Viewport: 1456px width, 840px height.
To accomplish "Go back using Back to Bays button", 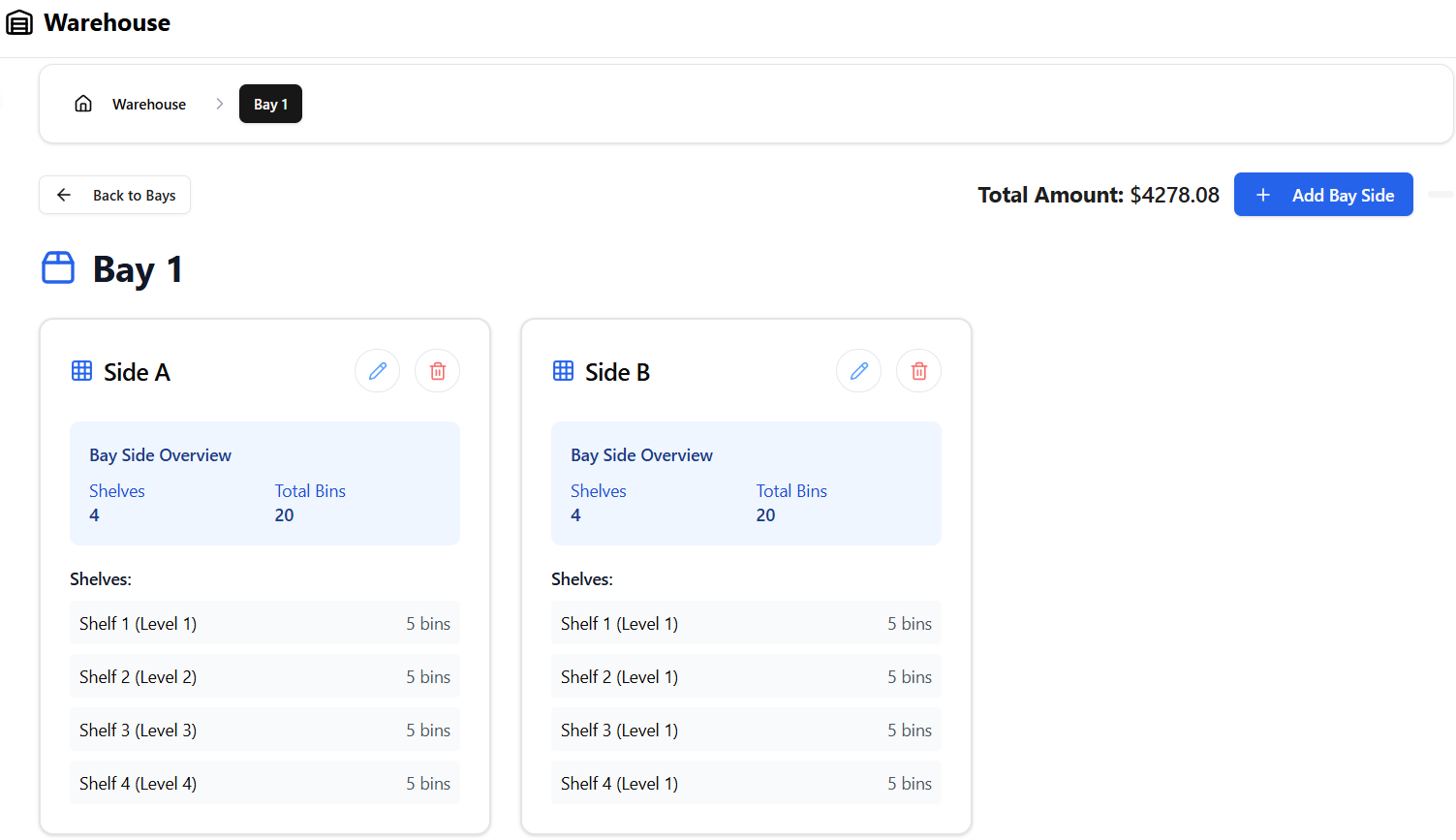I will (115, 195).
